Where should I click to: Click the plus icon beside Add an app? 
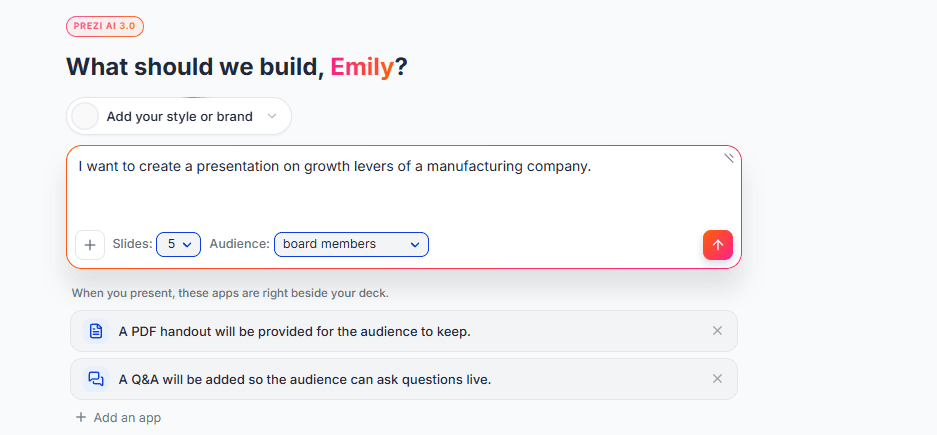click(81, 417)
